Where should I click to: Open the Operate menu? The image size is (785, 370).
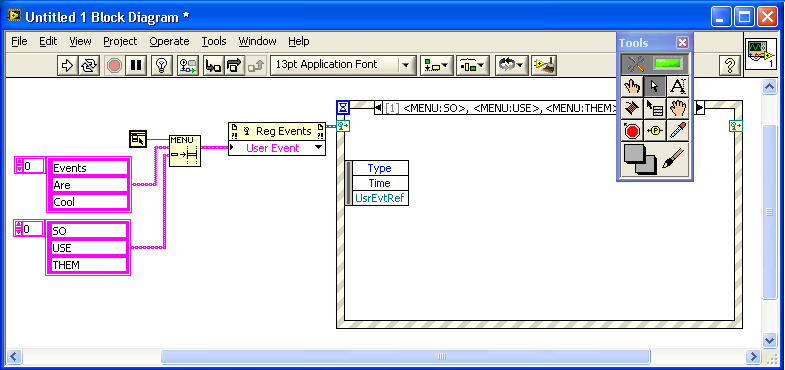coord(169,41)
